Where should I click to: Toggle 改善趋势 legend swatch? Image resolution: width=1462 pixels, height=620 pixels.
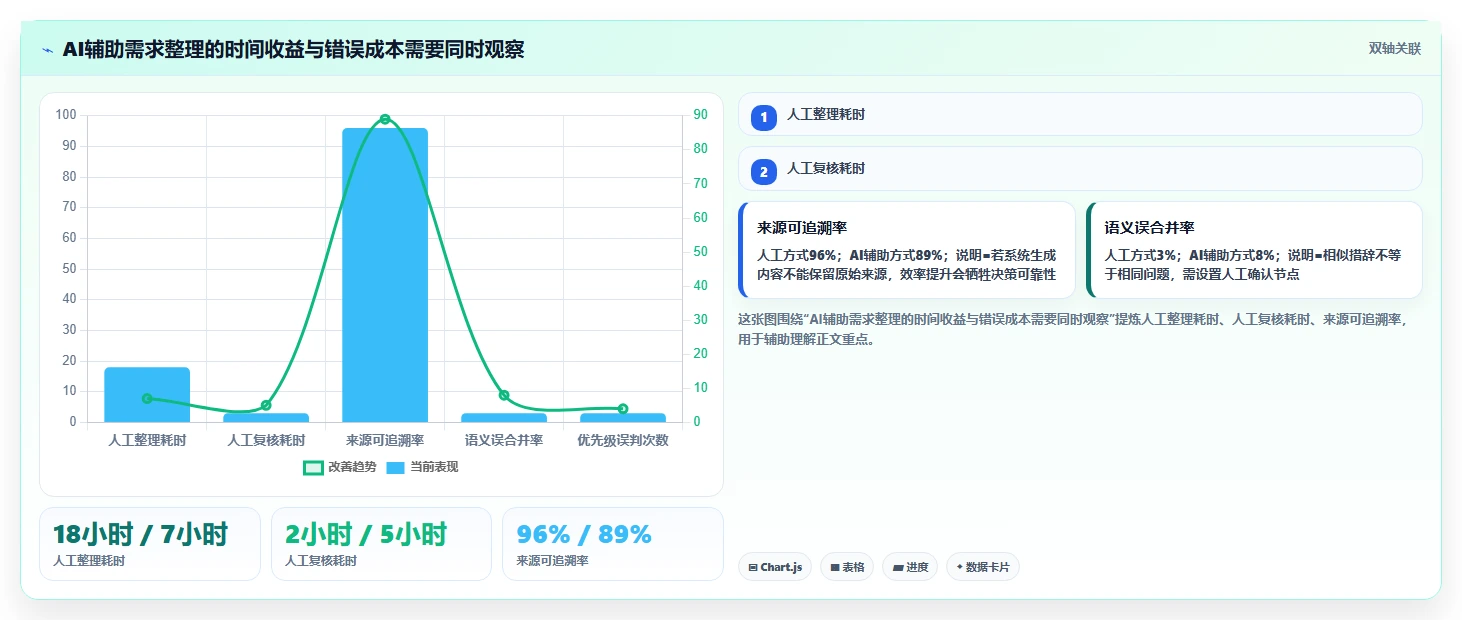pos(313,467)
